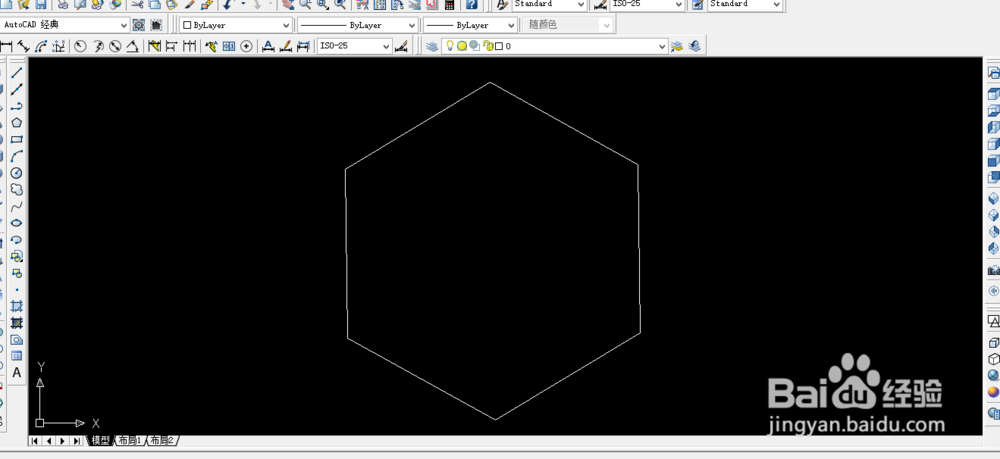Click the Make object's layer current icon
This screenshot has height=459, width=1000.
click(x=677, y=46)
